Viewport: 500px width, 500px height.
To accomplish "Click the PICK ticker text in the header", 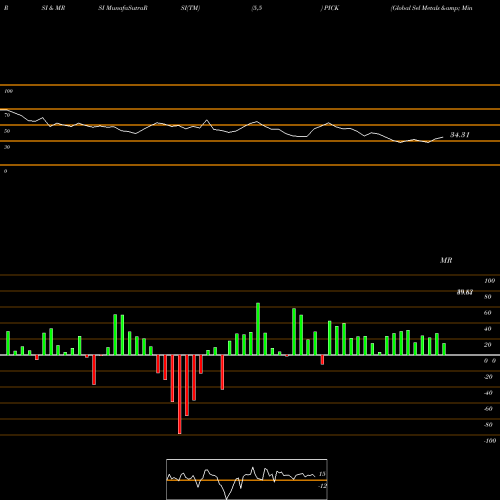I will coord(331,8).
